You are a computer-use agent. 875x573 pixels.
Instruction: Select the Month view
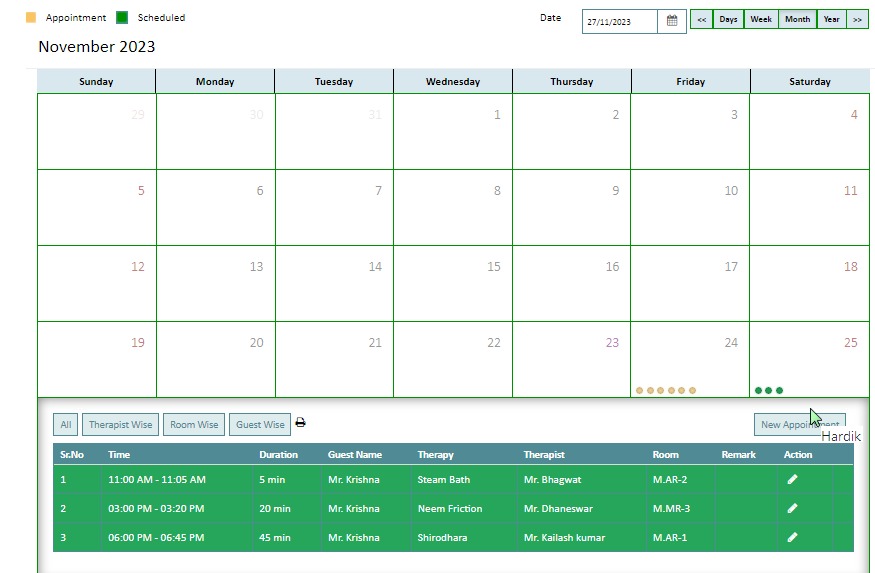[x=797, y=19]
